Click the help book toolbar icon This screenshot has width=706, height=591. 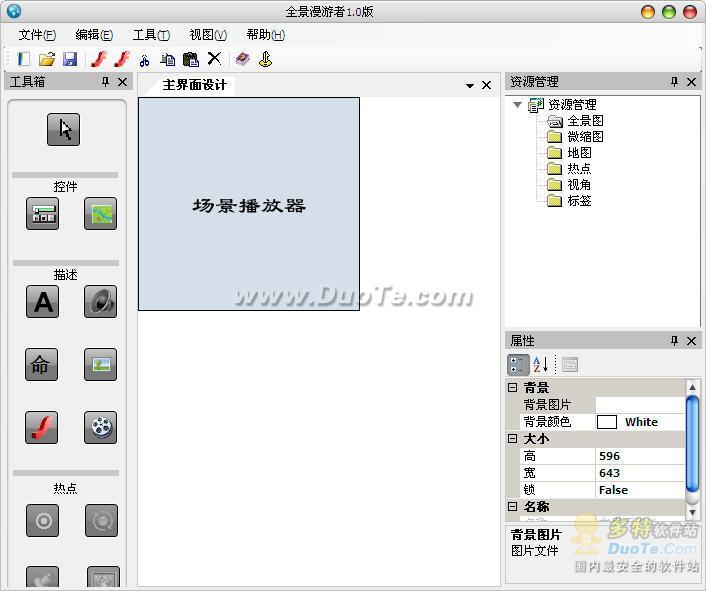tap(243, 59)
